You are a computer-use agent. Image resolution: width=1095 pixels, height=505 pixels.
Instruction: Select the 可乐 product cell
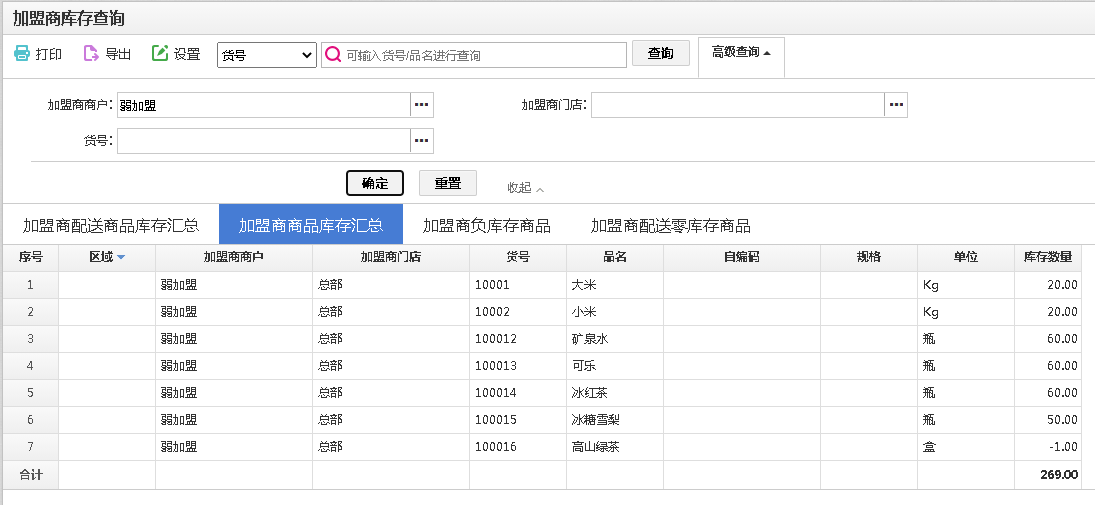click(x=615, y=366)
